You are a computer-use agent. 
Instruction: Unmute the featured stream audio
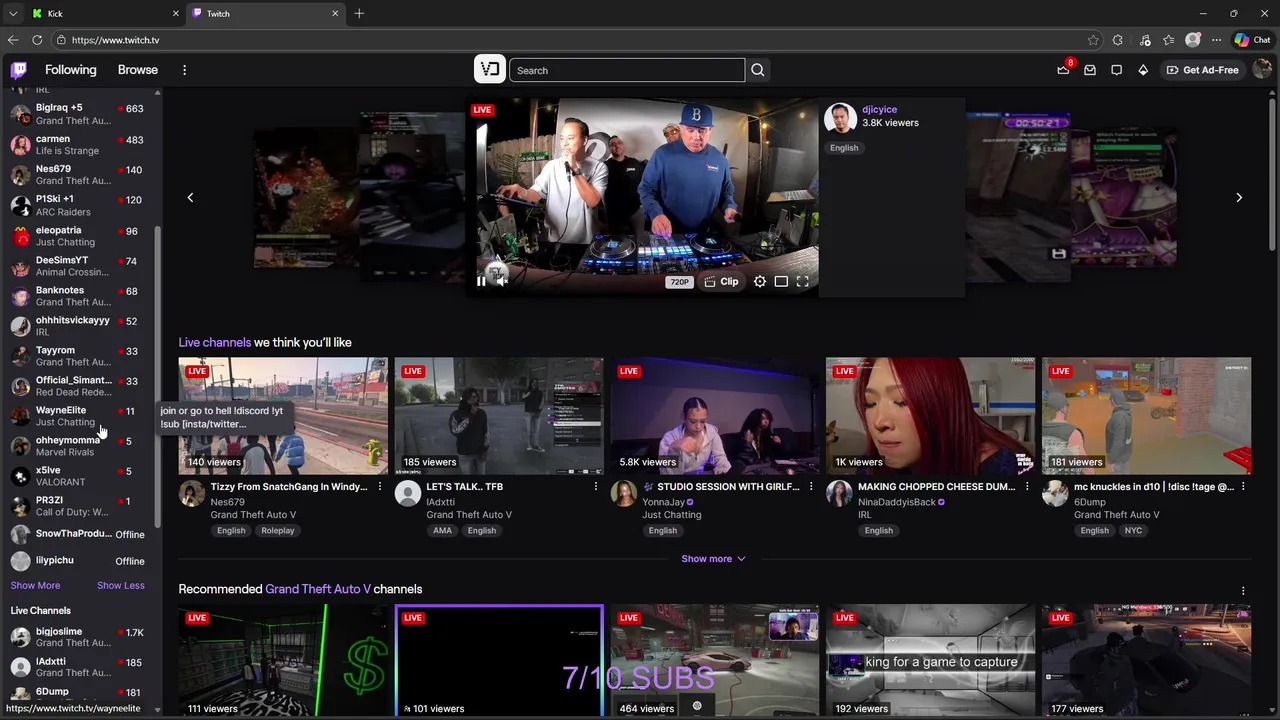(x=502, y=282)
